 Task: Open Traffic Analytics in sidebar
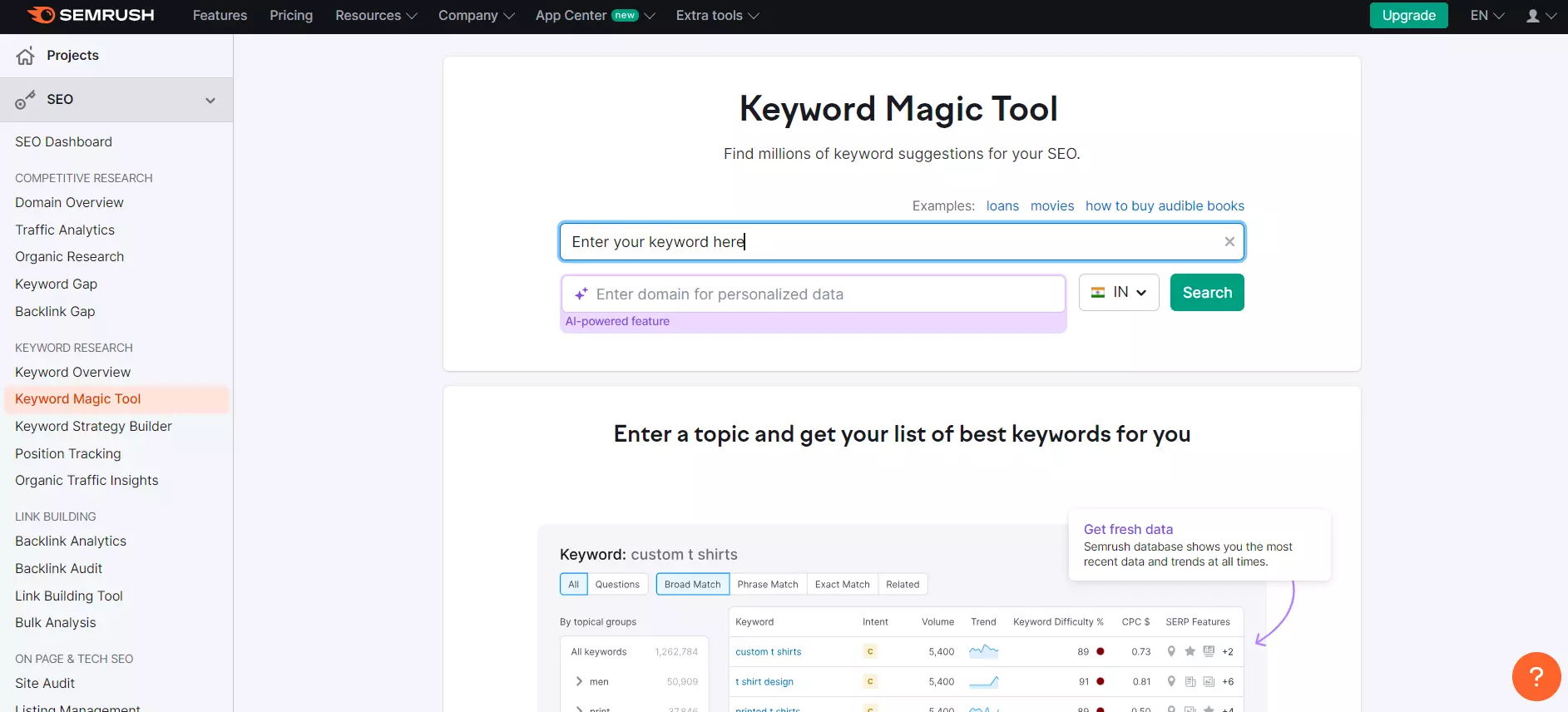pyautogui.click(x=65, y=230)
